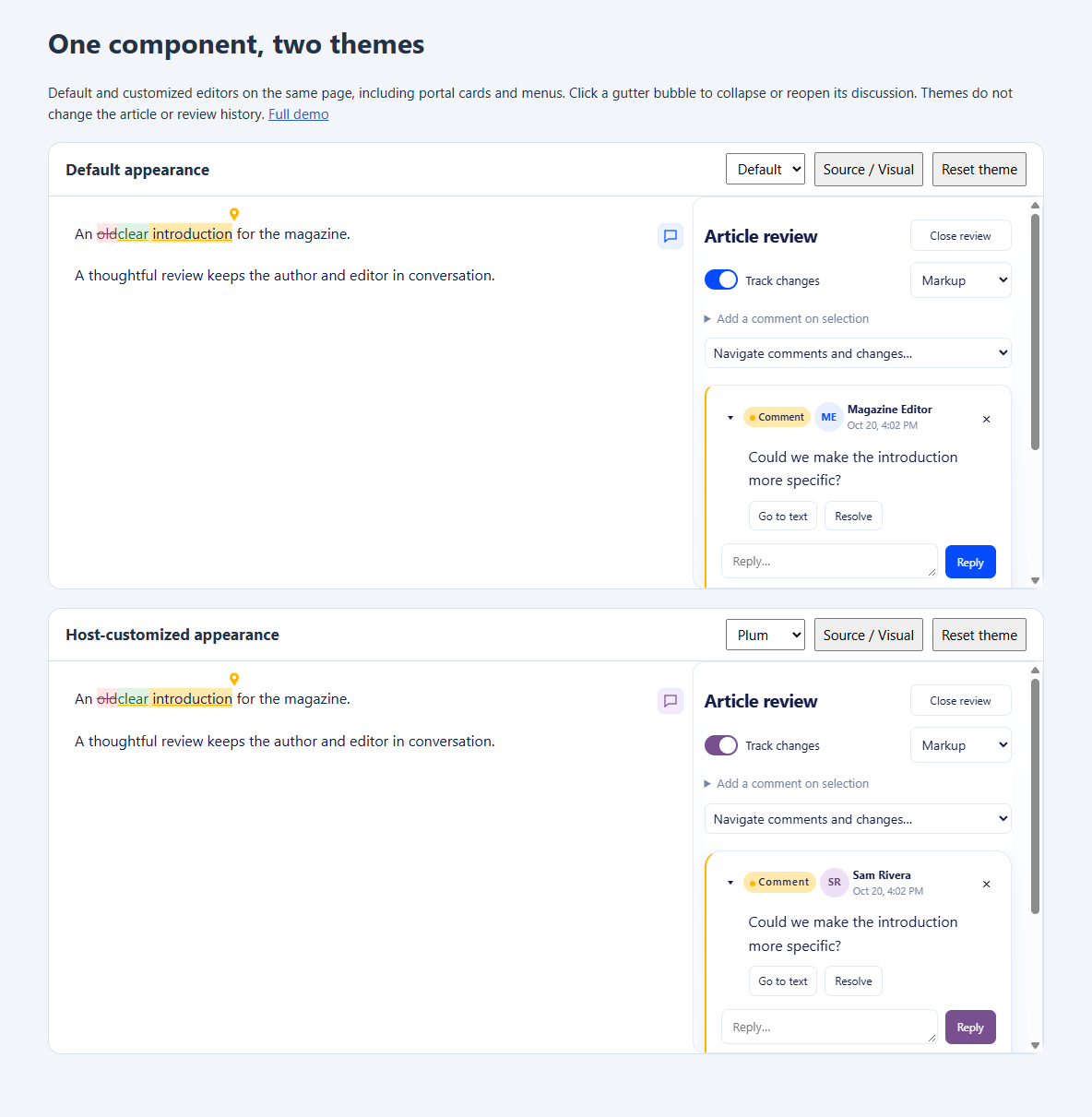
Task: Click the purple Reply button
Action: [x=970, y=1028]
